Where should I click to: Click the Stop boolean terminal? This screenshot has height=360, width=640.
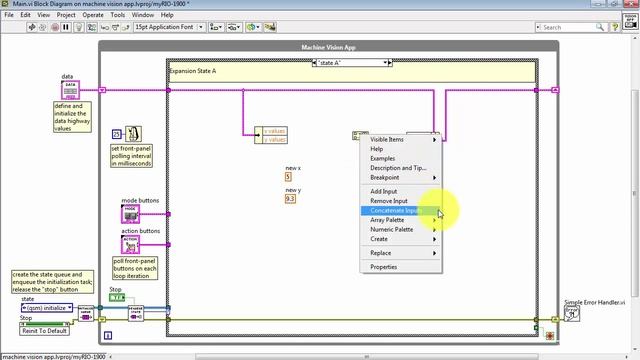(x=117, y=298)
